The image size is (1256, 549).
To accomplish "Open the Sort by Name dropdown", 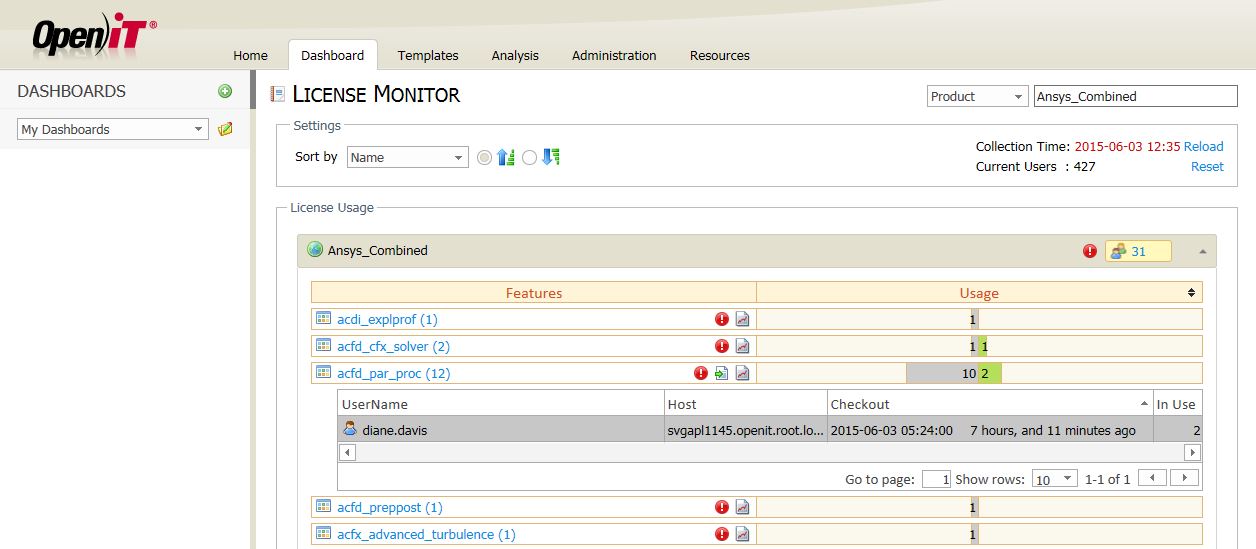I will pos(407,157).
